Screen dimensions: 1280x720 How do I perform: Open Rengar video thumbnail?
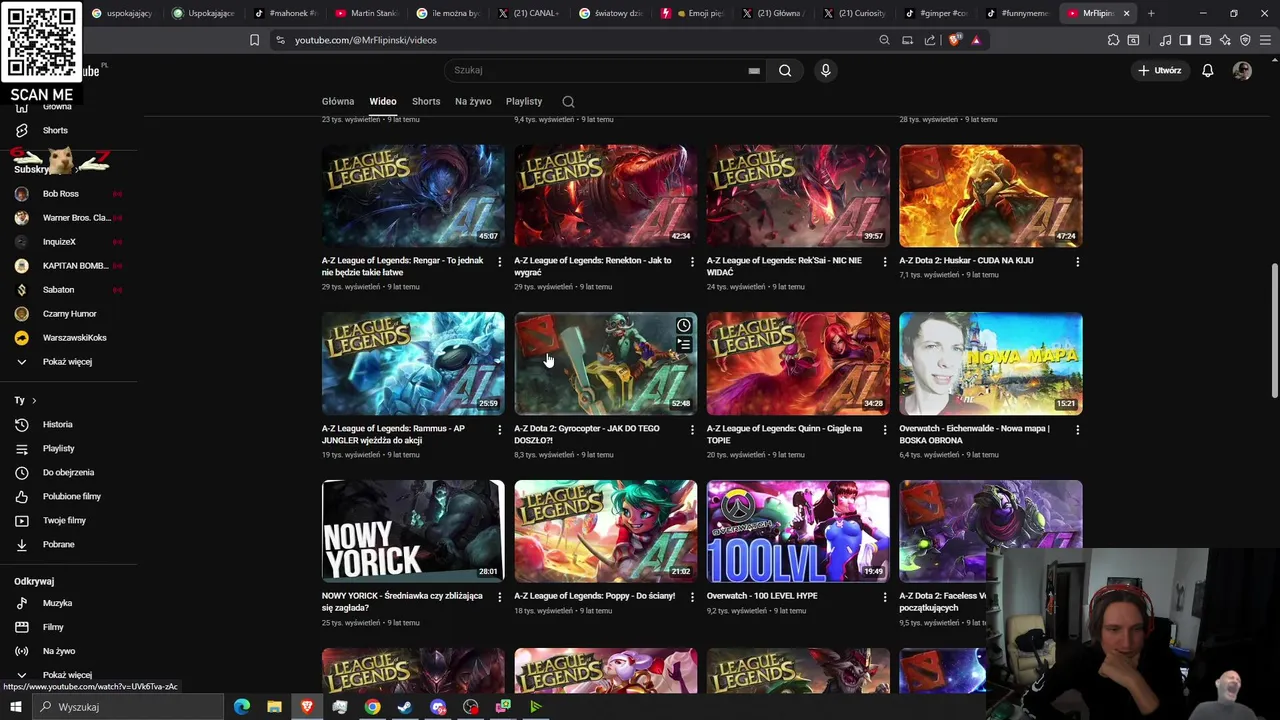click(413, 196)
